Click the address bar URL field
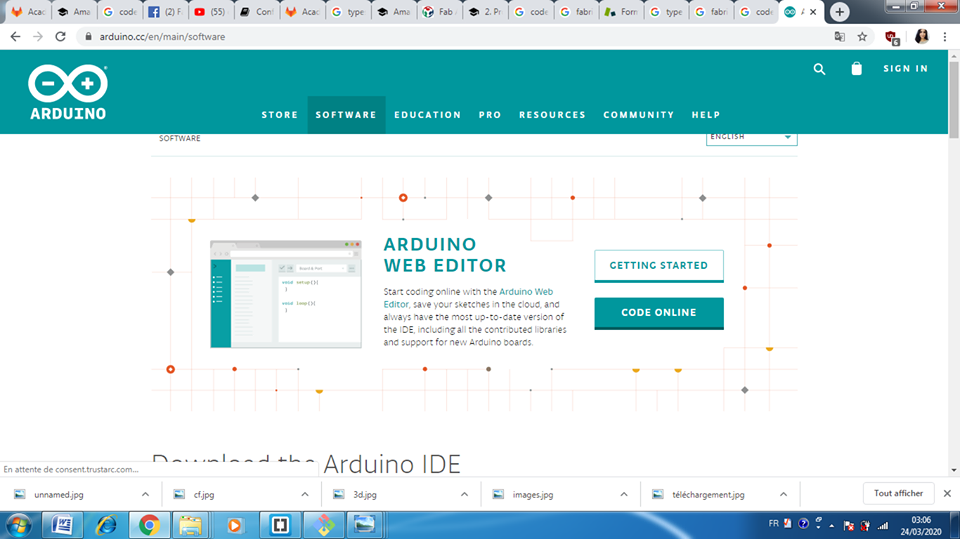Viewport: 960px width, 539px height. pos(453,37)
